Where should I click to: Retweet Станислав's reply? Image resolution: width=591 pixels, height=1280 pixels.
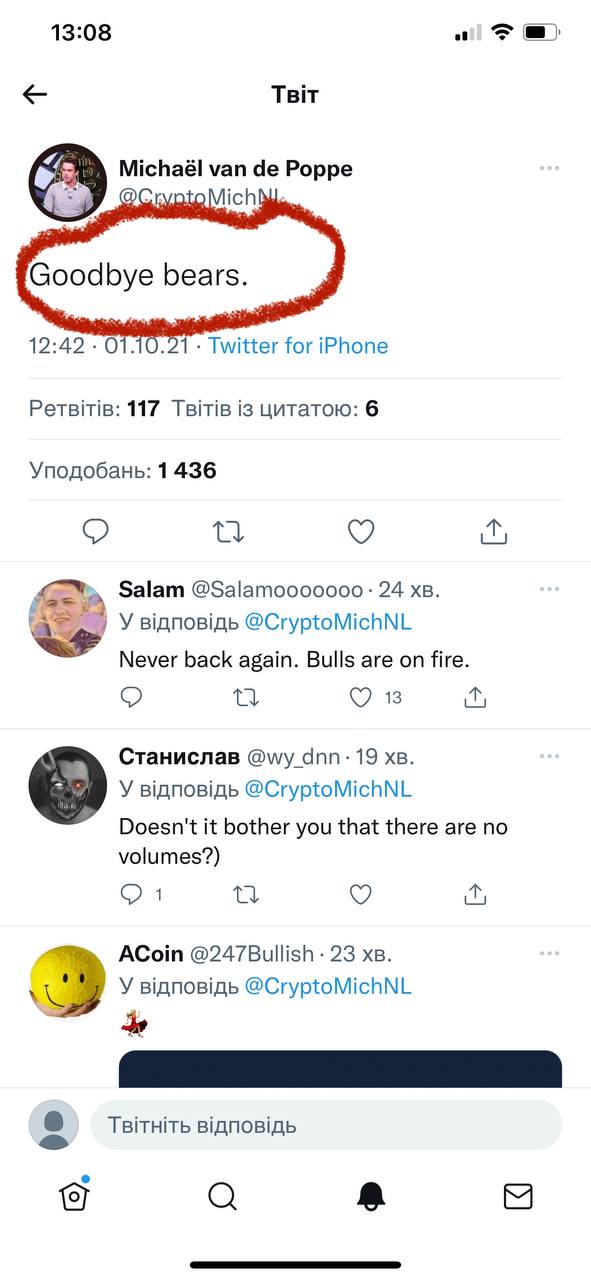246,894
